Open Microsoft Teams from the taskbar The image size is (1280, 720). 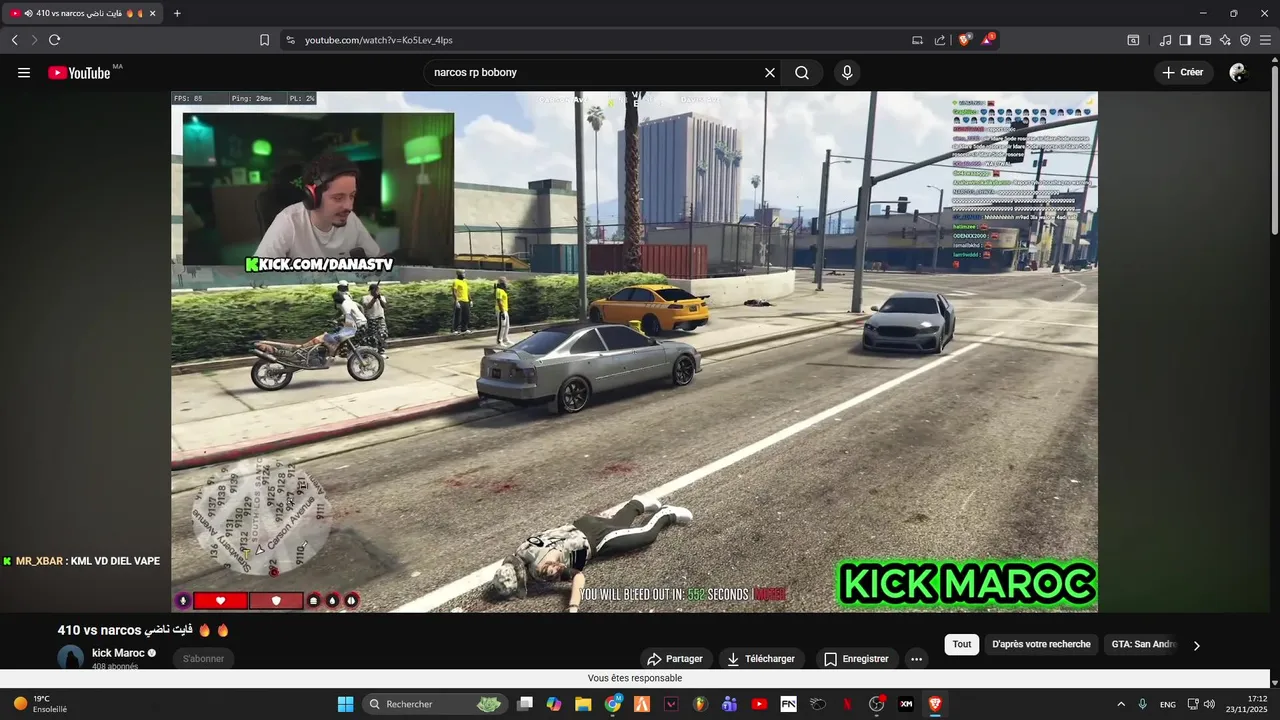coord(729,704)
